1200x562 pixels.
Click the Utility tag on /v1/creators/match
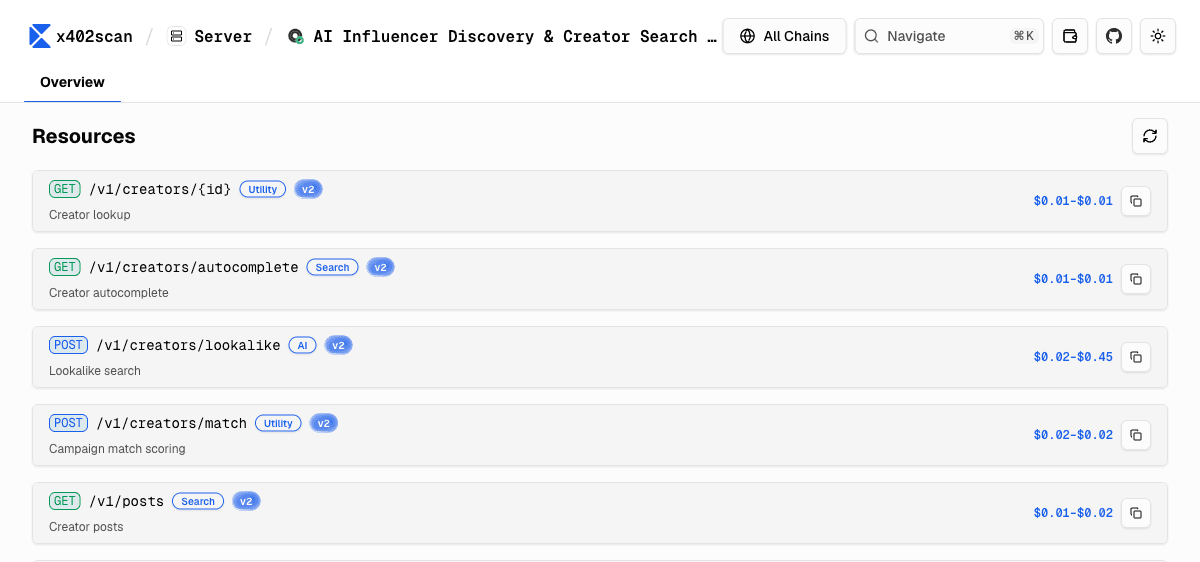pyautogui.click(x=278, y=423)
